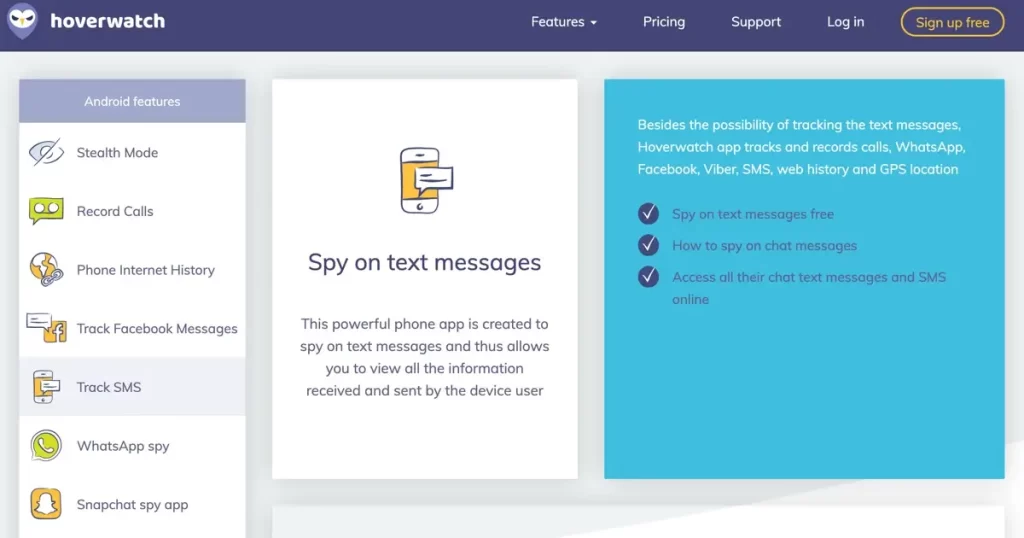Viewport: 1024px width, 538px height.
Task: Expand the Features dropdown menu
Action: pos(564,22)
